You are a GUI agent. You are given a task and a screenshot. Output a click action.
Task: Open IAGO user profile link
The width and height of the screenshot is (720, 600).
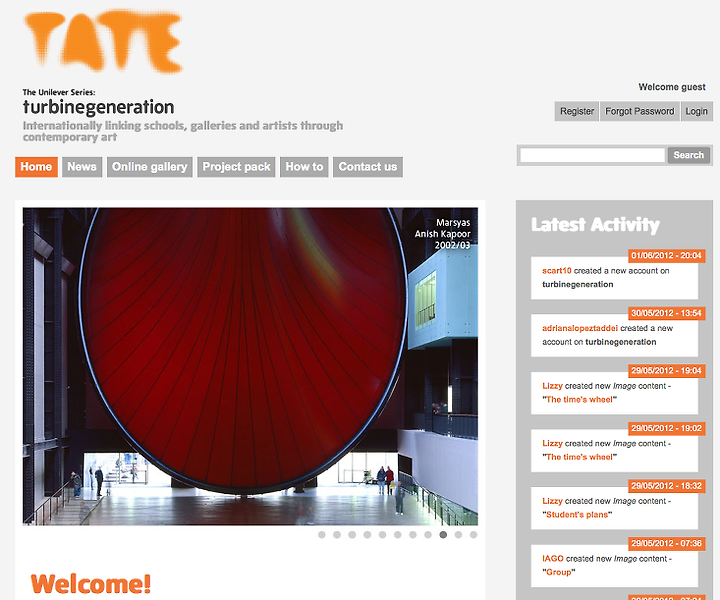tap(553, 559)
